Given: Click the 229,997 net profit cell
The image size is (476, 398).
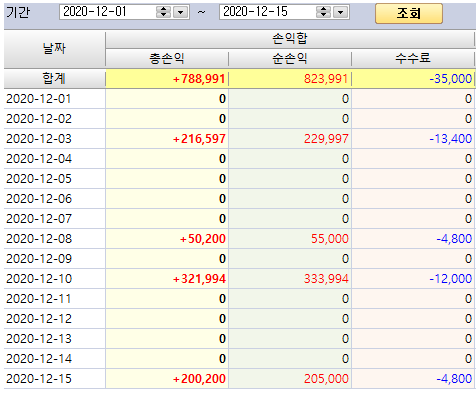Looking at the screenshot, I should point(290,139).
